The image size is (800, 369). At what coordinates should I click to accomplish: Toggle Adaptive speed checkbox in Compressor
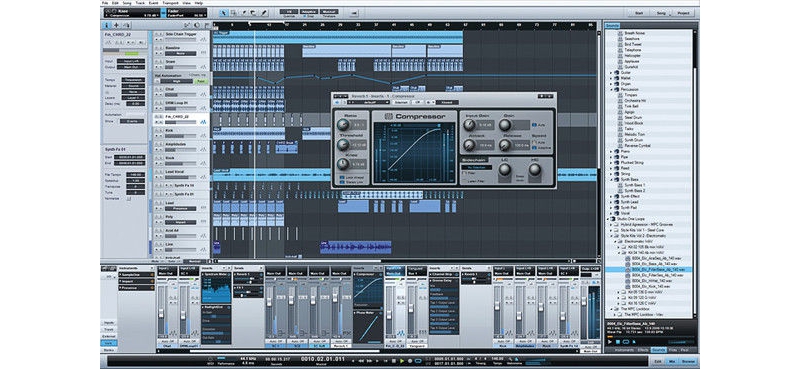(534, 147)
